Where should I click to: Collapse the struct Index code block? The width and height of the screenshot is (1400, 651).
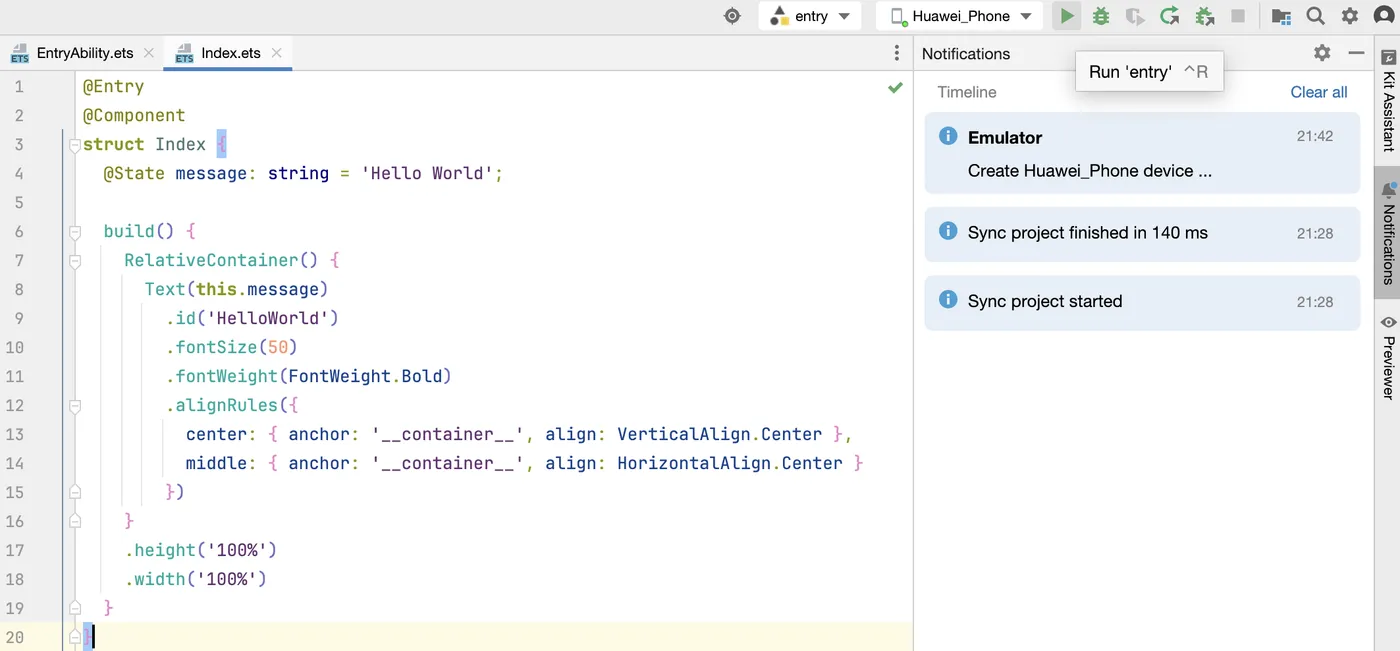75,145
